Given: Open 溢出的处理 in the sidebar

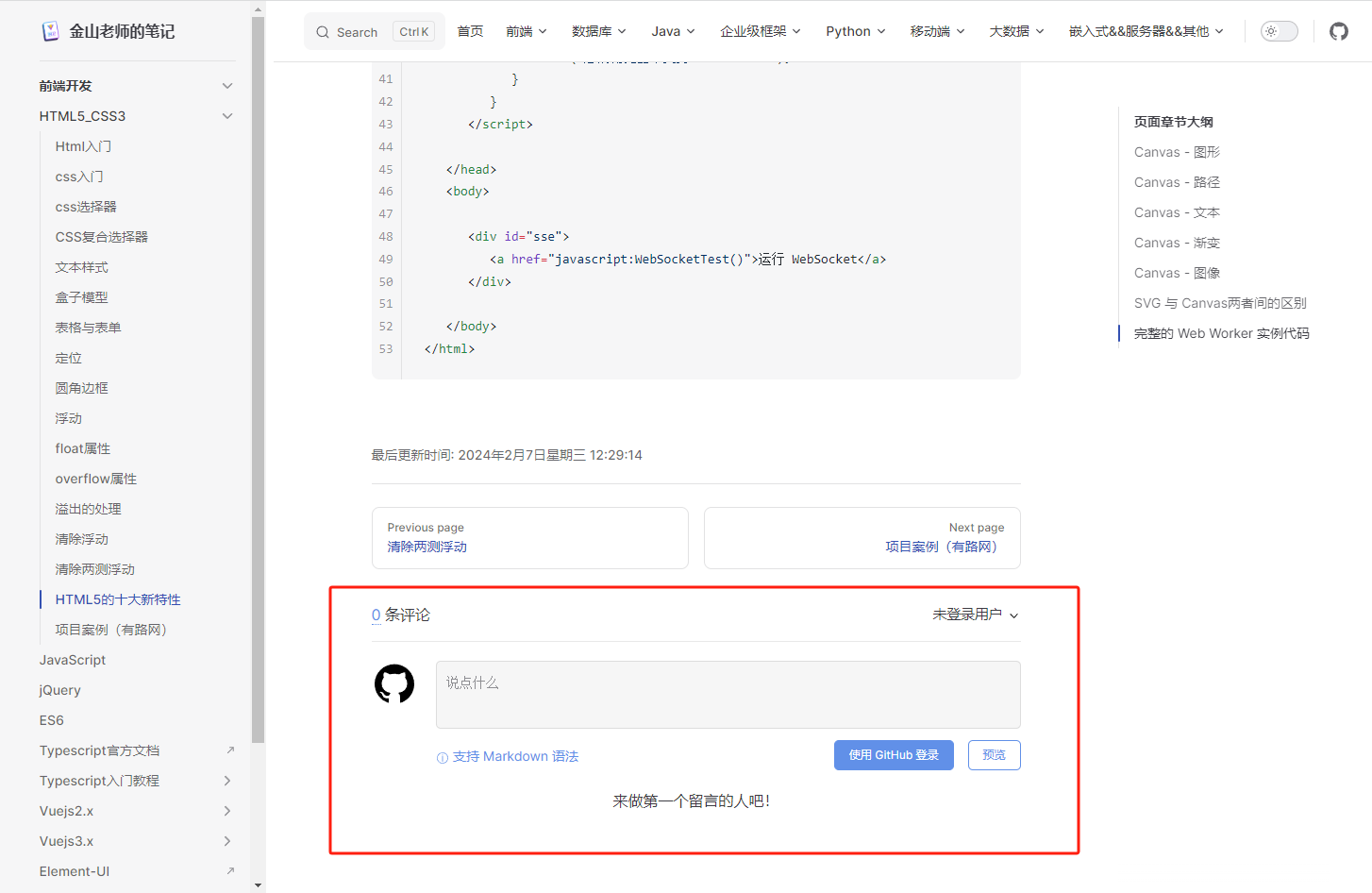Looking at the screenshot, I should [x=89, y=509].
